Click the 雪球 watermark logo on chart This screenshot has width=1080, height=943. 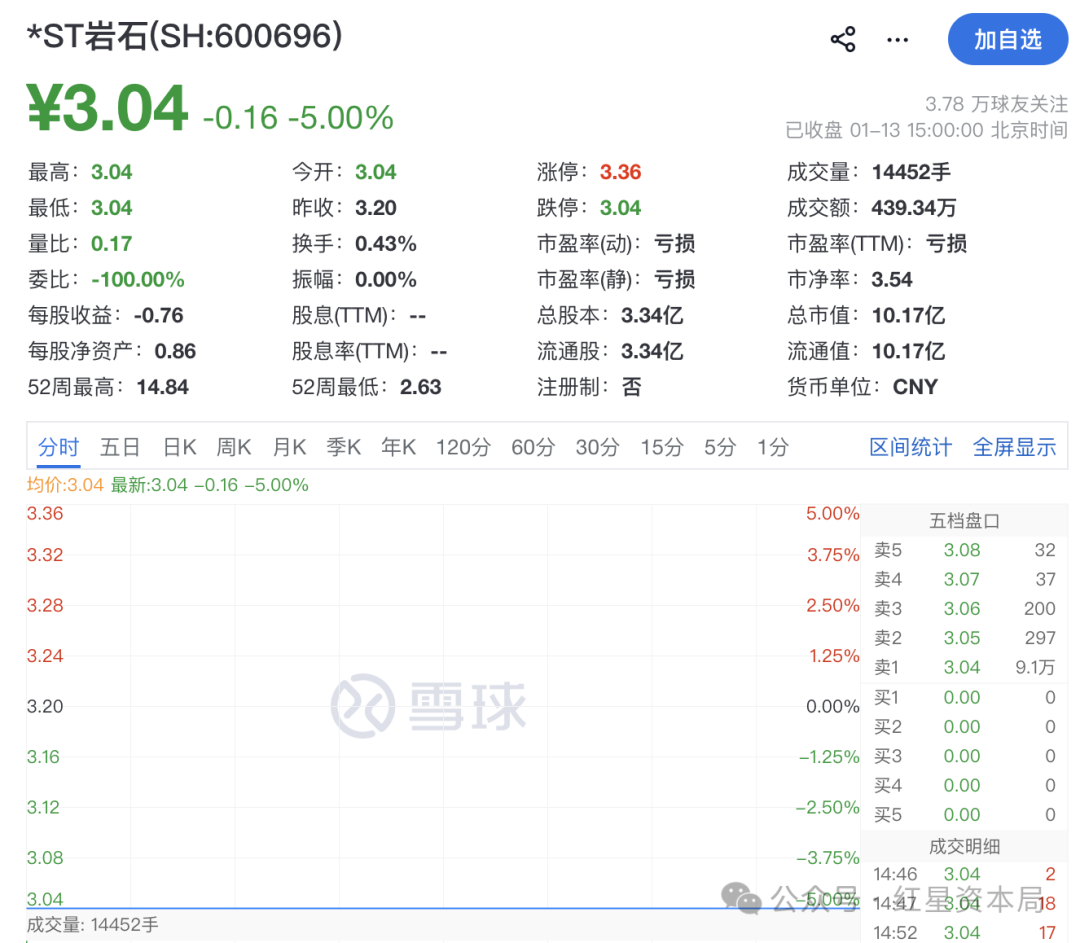point(429,706)
